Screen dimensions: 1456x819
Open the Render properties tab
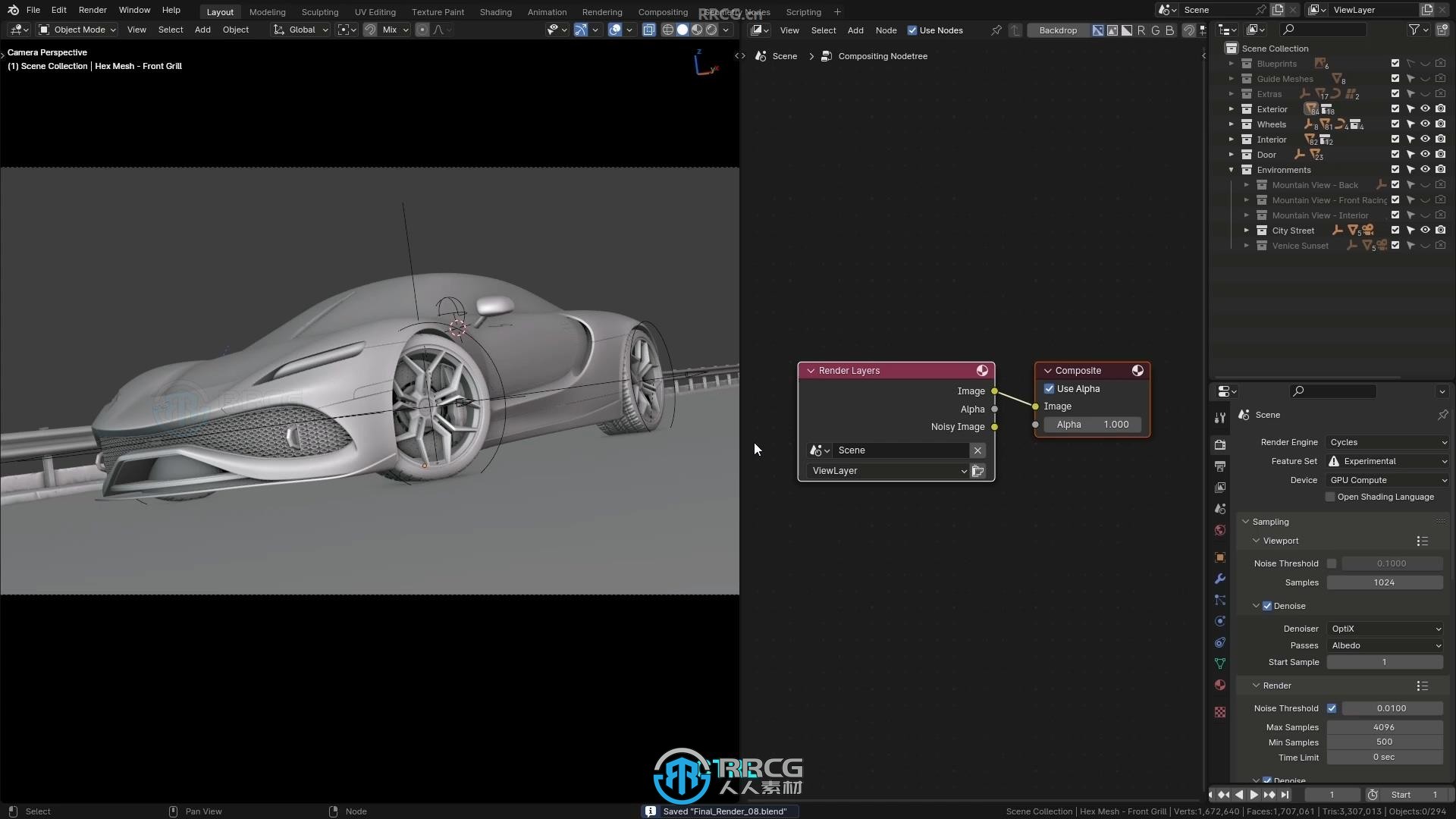pos(1219,445)
